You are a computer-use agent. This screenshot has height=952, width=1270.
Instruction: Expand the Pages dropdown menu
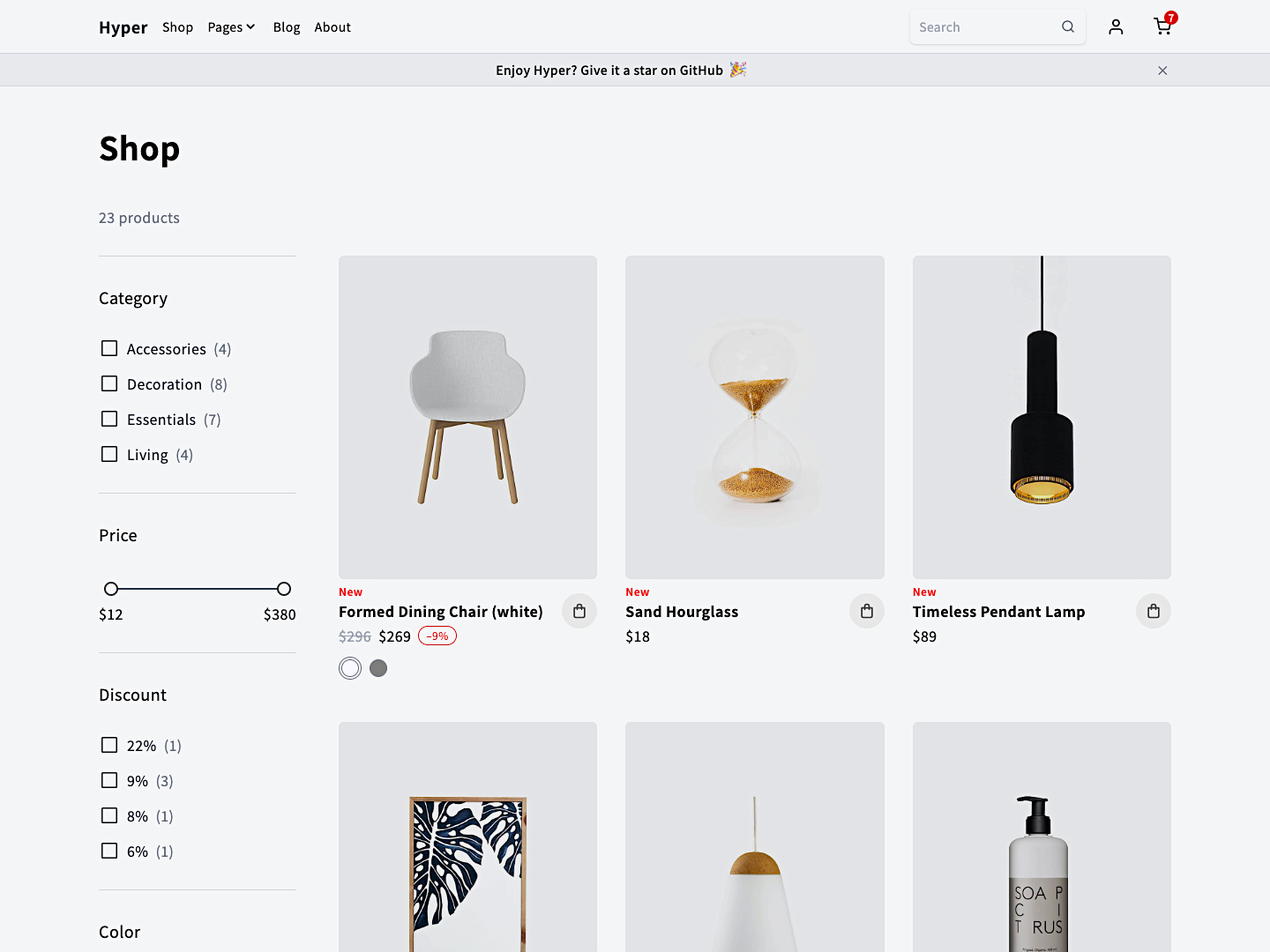coord(231,27)
